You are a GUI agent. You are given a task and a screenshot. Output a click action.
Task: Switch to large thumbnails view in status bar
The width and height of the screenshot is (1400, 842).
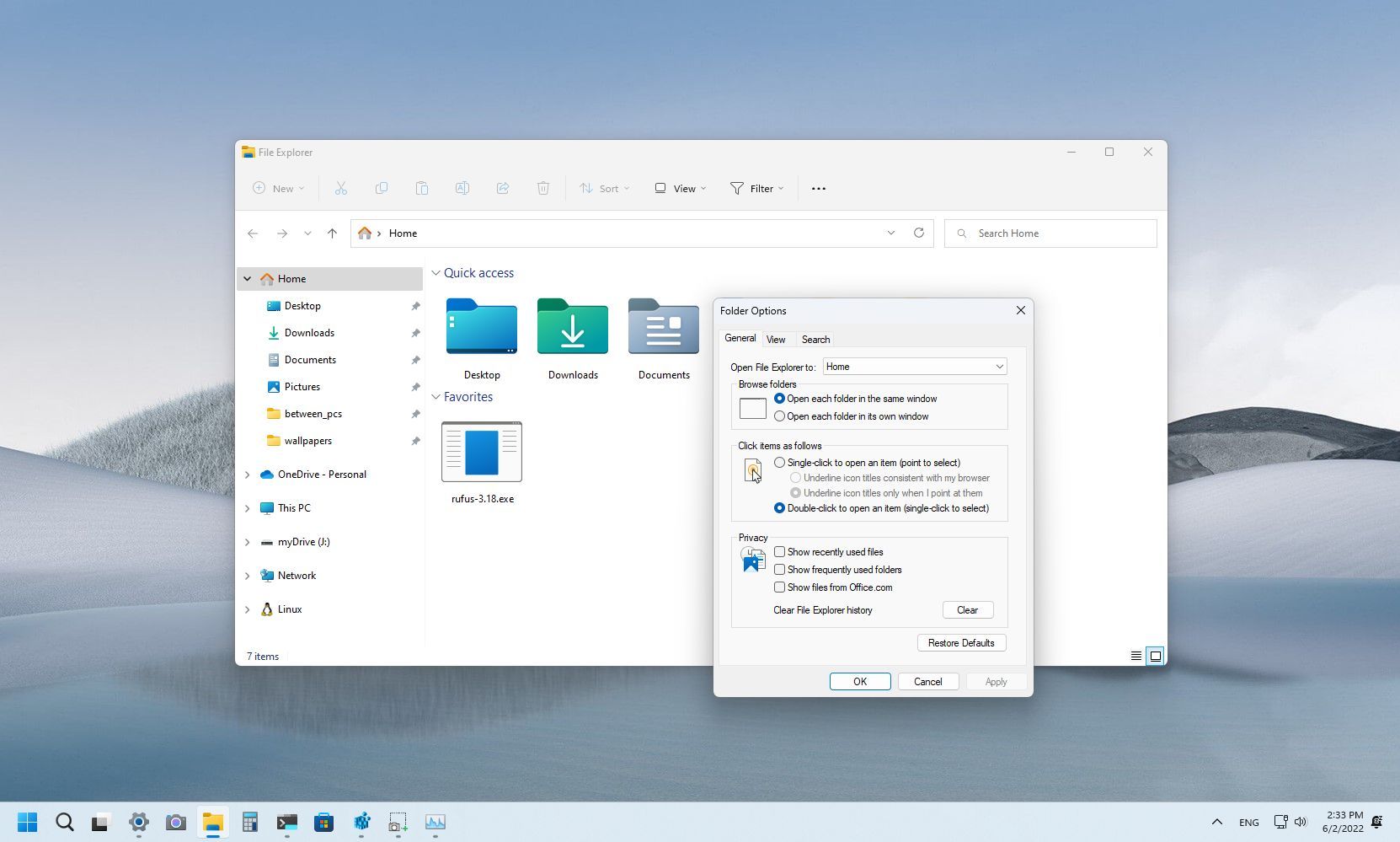click(x=1156, y=656)
